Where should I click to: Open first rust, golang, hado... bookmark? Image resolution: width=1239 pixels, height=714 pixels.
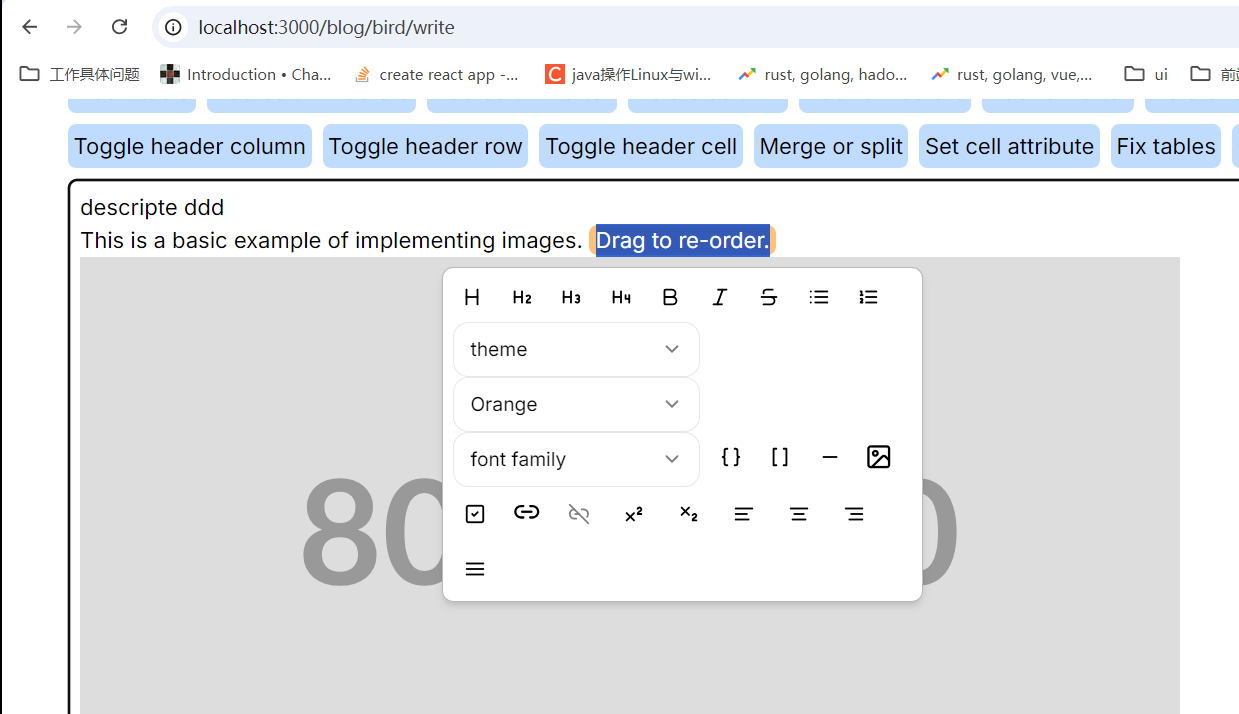click(x=822, y=74)
